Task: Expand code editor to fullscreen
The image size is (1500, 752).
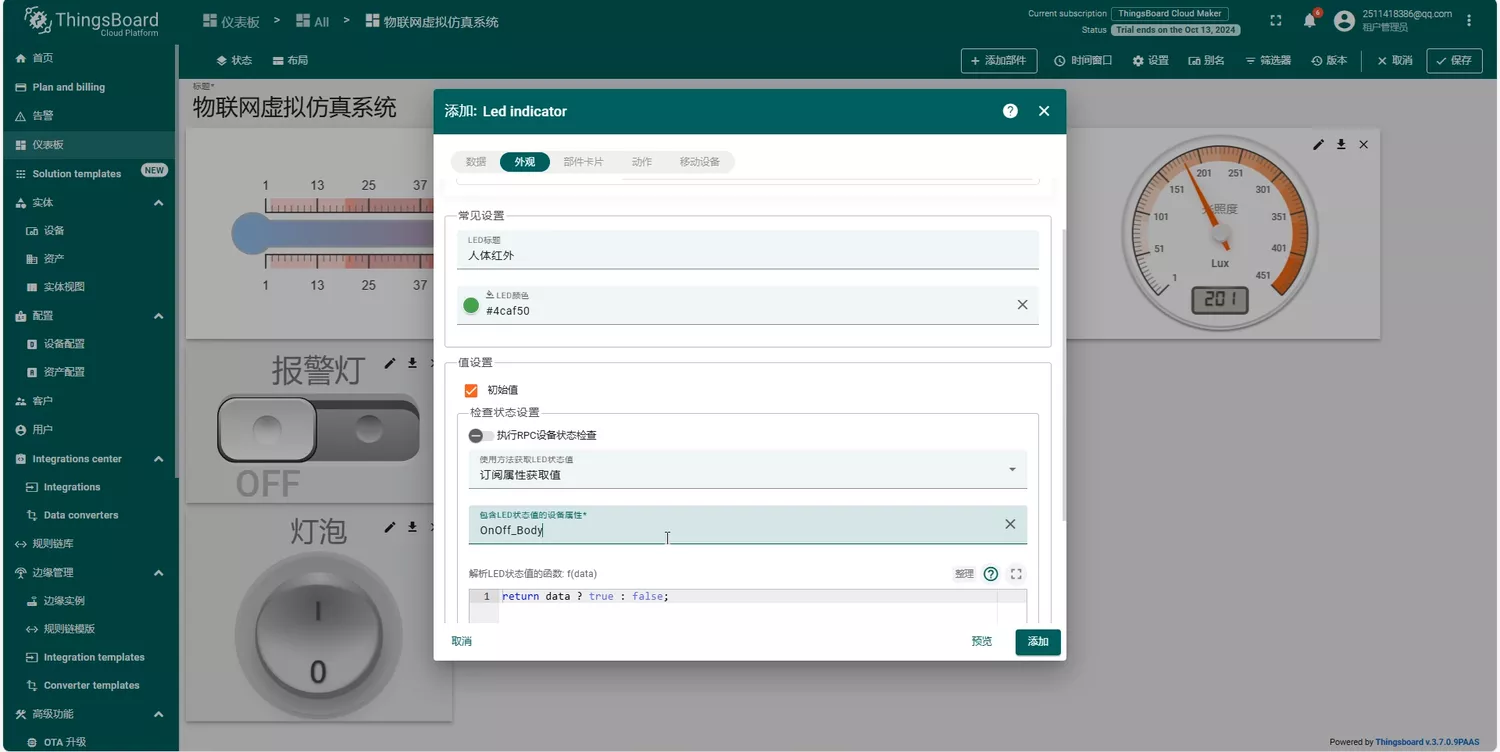Action: (1016, 574)
